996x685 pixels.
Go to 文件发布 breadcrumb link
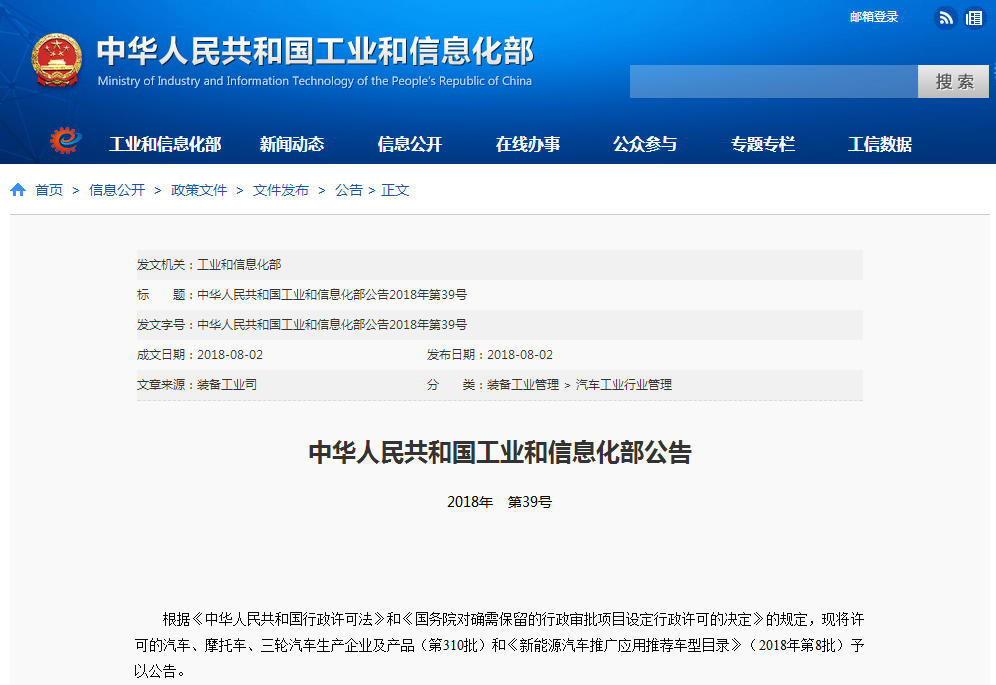(281, 190)
